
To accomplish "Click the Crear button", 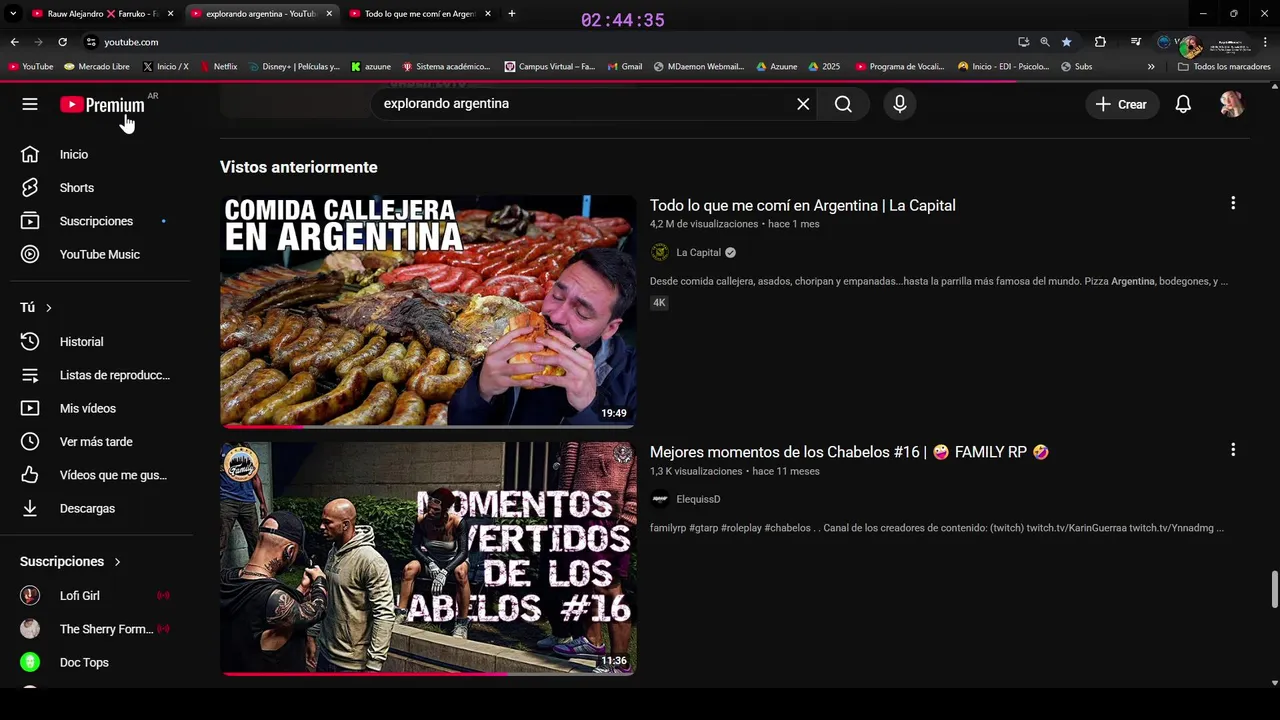I will [x=1122, y=104].
